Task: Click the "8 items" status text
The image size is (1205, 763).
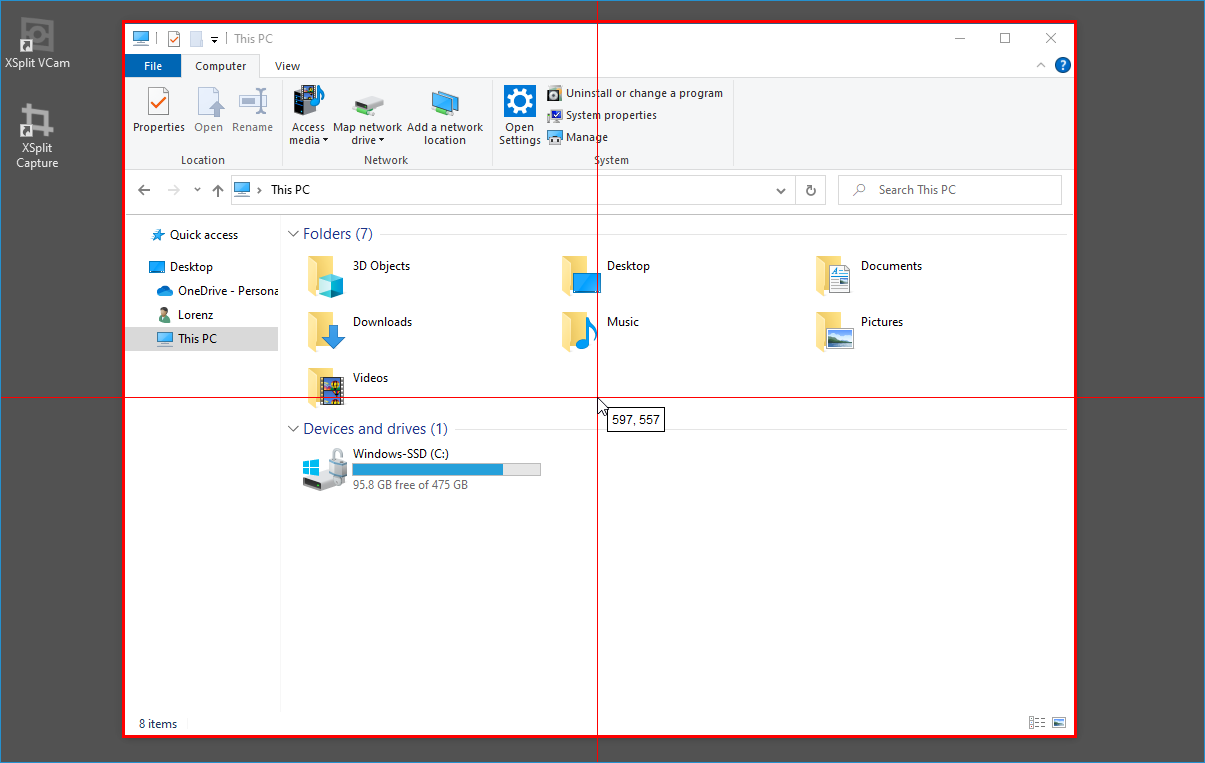Action: pos(158,724)
